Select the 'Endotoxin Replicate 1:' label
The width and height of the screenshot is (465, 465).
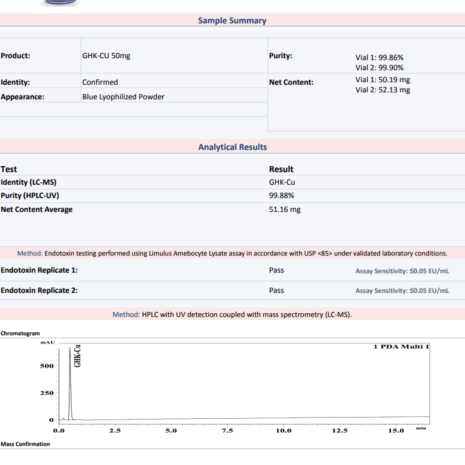pyautogui.click(x=39, y=270)
